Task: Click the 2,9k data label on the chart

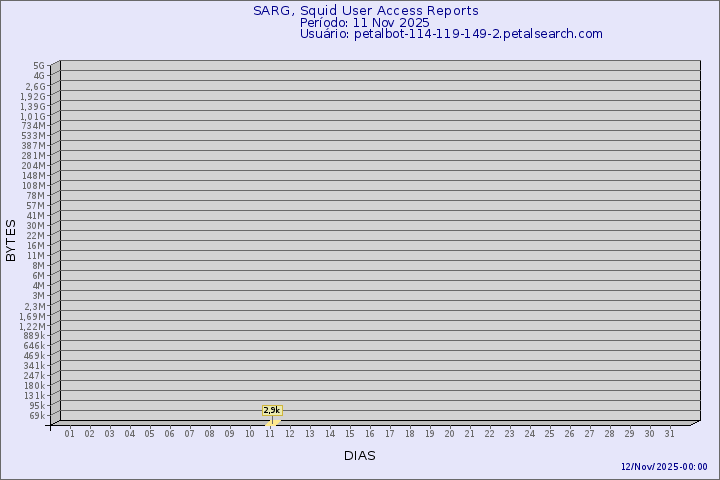Action: [272, 410]
